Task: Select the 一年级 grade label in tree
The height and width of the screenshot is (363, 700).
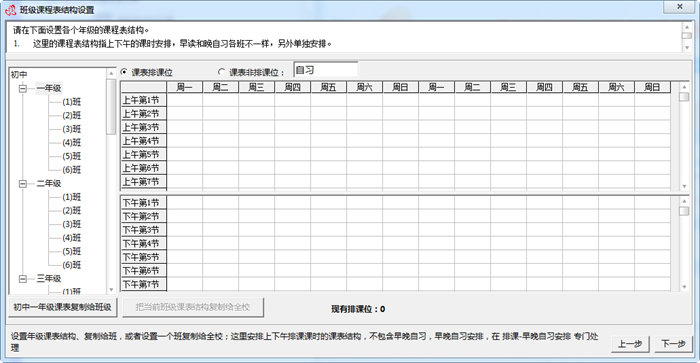Action: (49, 88)
